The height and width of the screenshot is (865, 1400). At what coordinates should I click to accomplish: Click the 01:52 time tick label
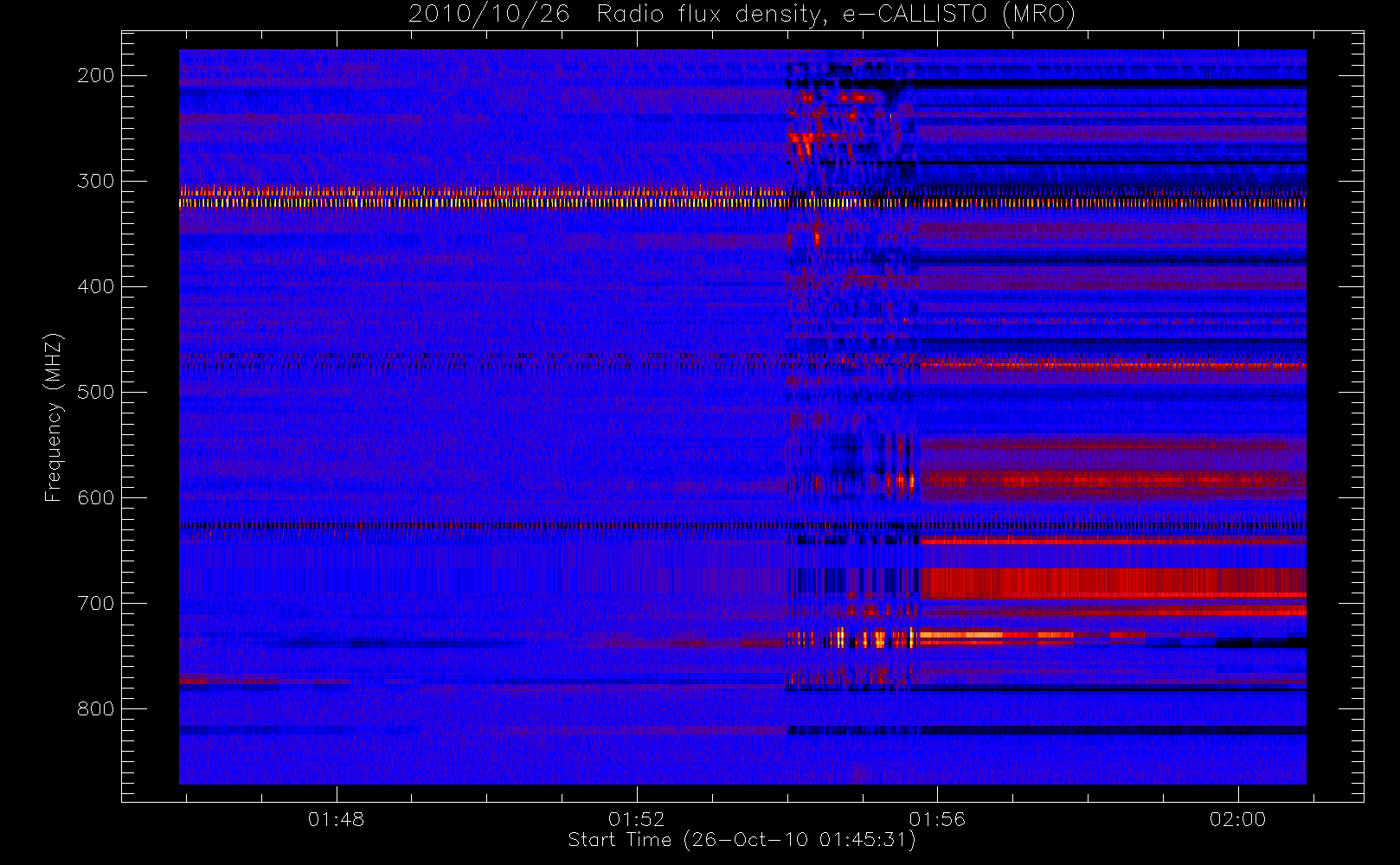637,819
